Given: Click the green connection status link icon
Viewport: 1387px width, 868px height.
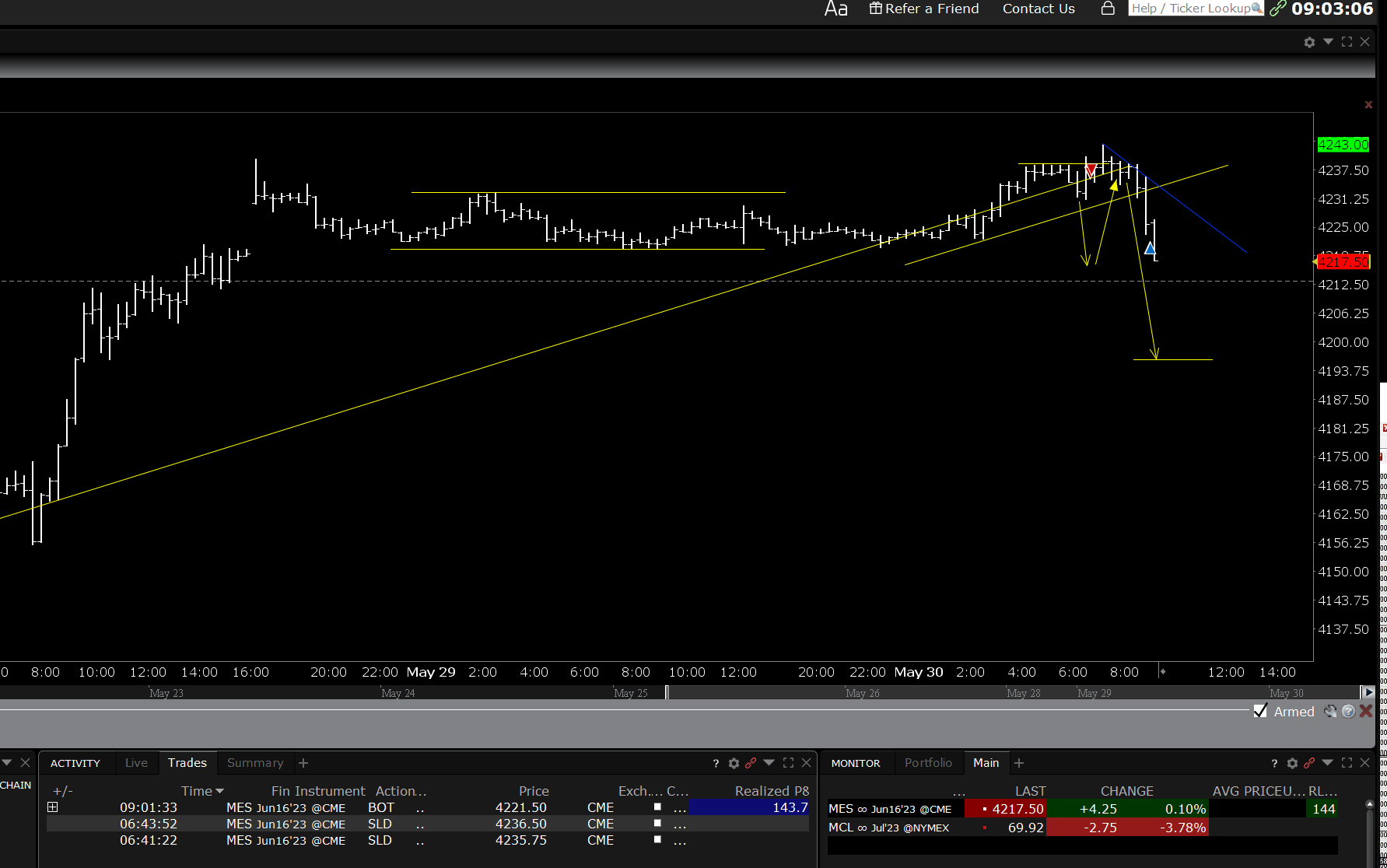Looking at the screenshot, I should pyautogui.click(x=1277, y=9).
